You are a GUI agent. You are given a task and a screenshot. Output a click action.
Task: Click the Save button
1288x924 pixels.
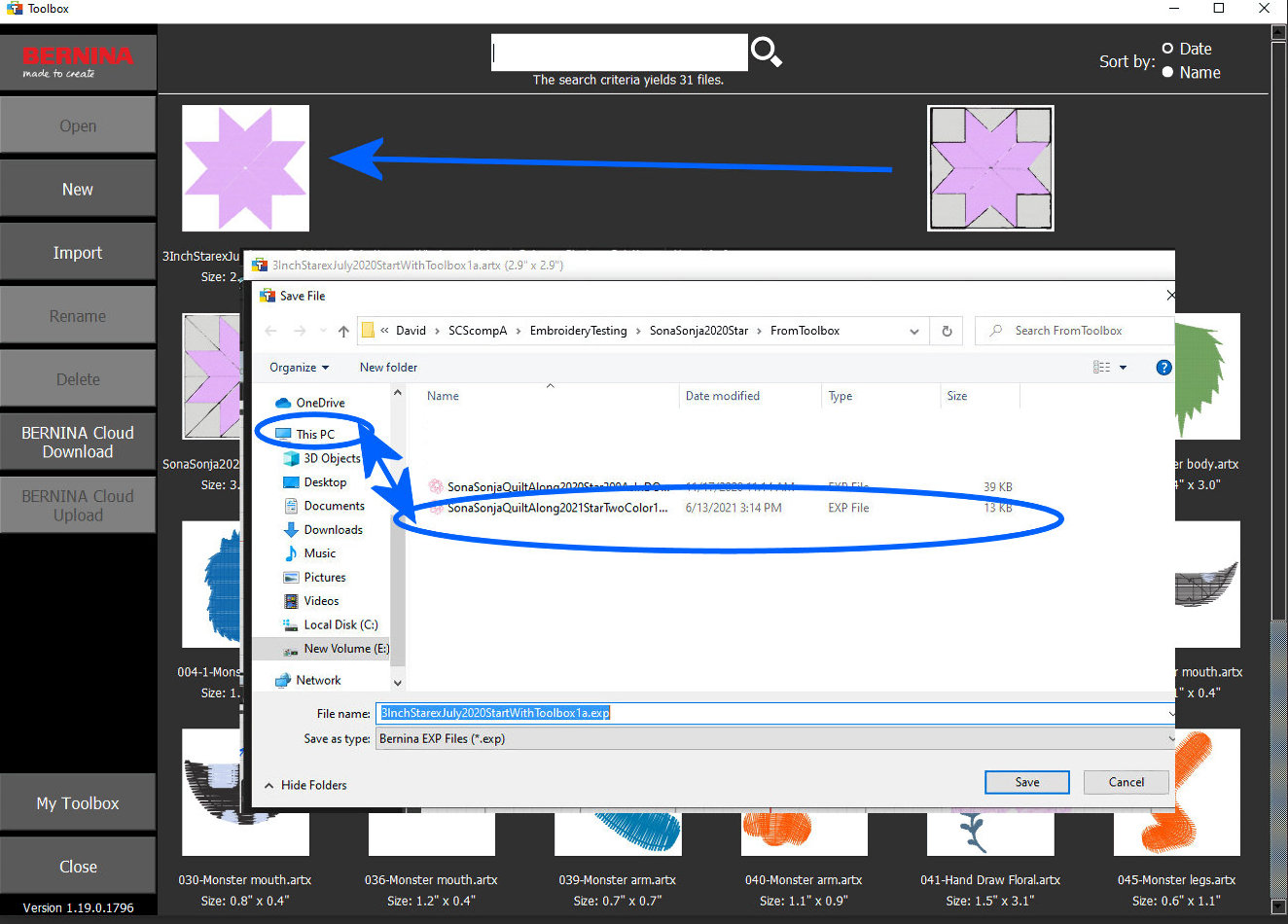tap(1027, 782)
